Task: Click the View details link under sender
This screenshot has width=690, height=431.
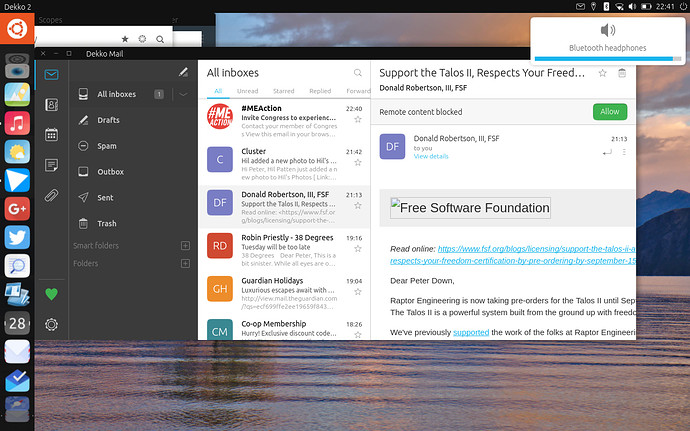Action: [431, 157]
